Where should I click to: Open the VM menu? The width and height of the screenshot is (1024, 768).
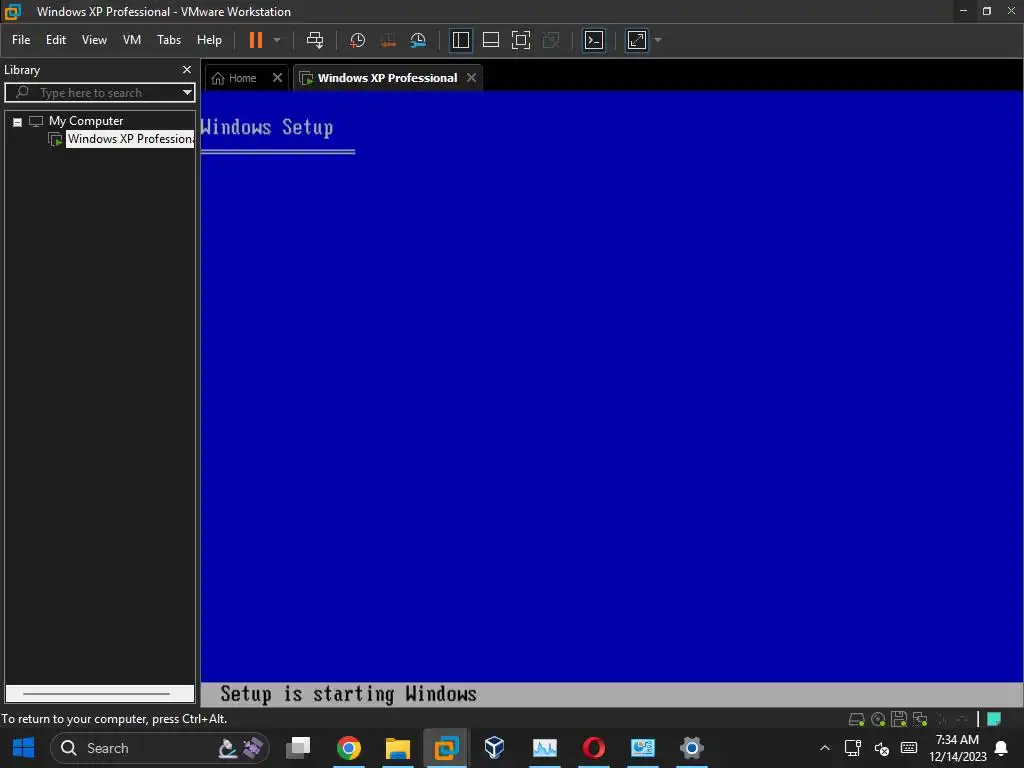click(x=132, y=40)
